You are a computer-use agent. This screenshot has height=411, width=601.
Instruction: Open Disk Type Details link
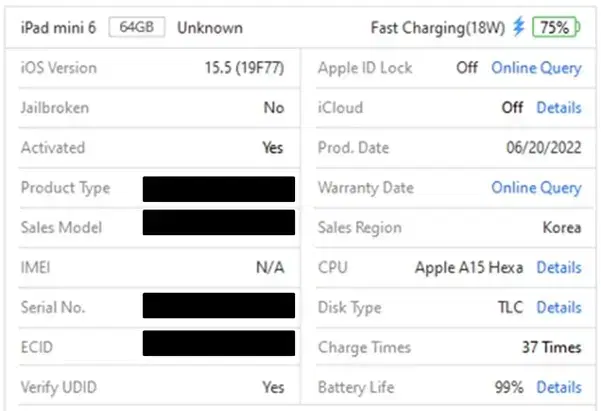(559, 307)
